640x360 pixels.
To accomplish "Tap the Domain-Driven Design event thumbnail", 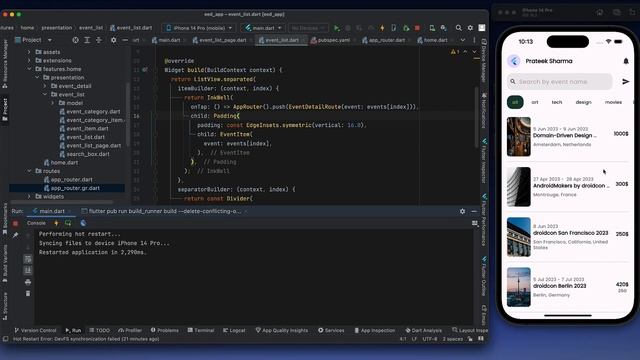I will coord(519,137).
